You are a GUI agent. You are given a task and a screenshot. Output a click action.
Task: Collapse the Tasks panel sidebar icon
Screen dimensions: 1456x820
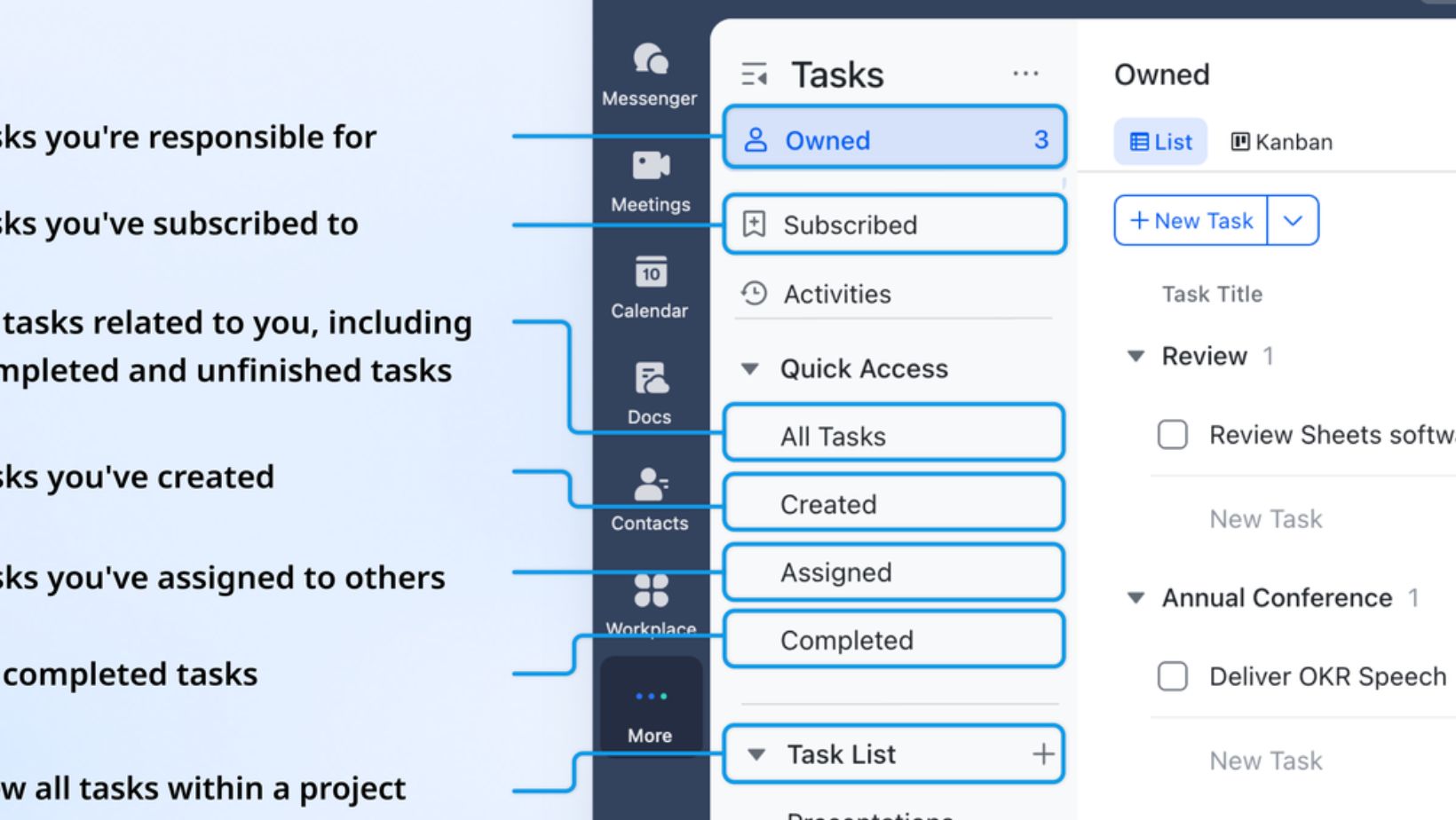[754, 75]
